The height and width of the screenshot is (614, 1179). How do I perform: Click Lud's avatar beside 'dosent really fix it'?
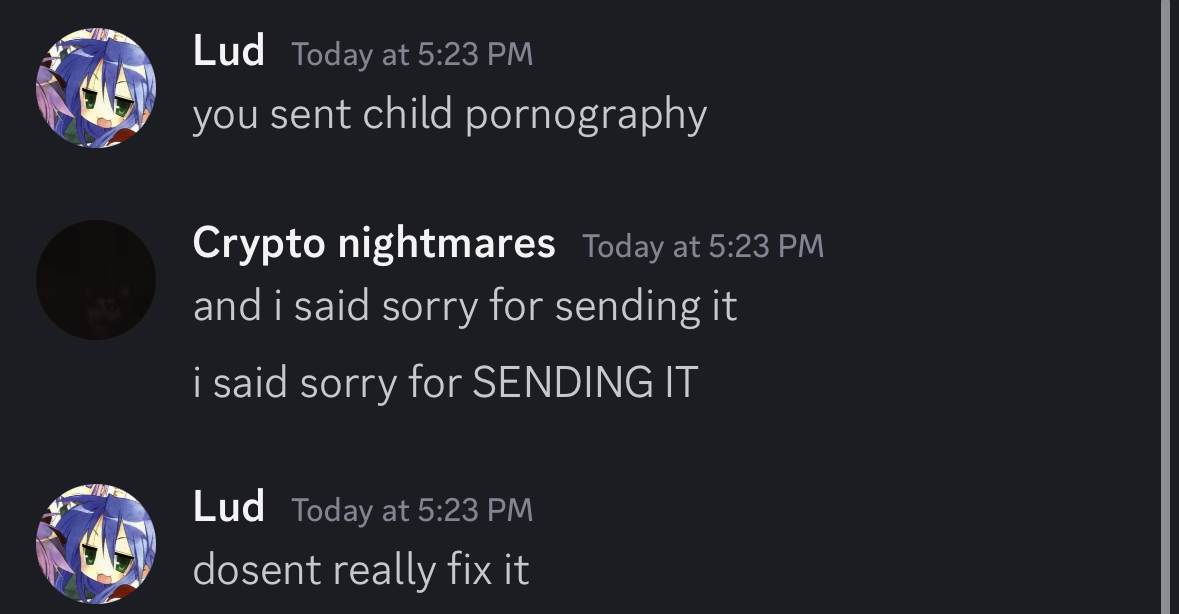(96, 544)
